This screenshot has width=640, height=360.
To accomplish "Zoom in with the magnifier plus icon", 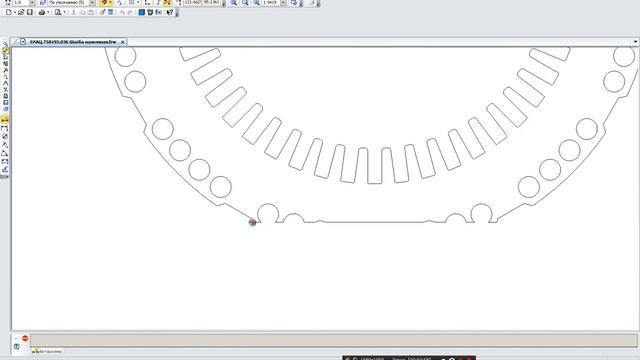I will click(x=233, y=2).
